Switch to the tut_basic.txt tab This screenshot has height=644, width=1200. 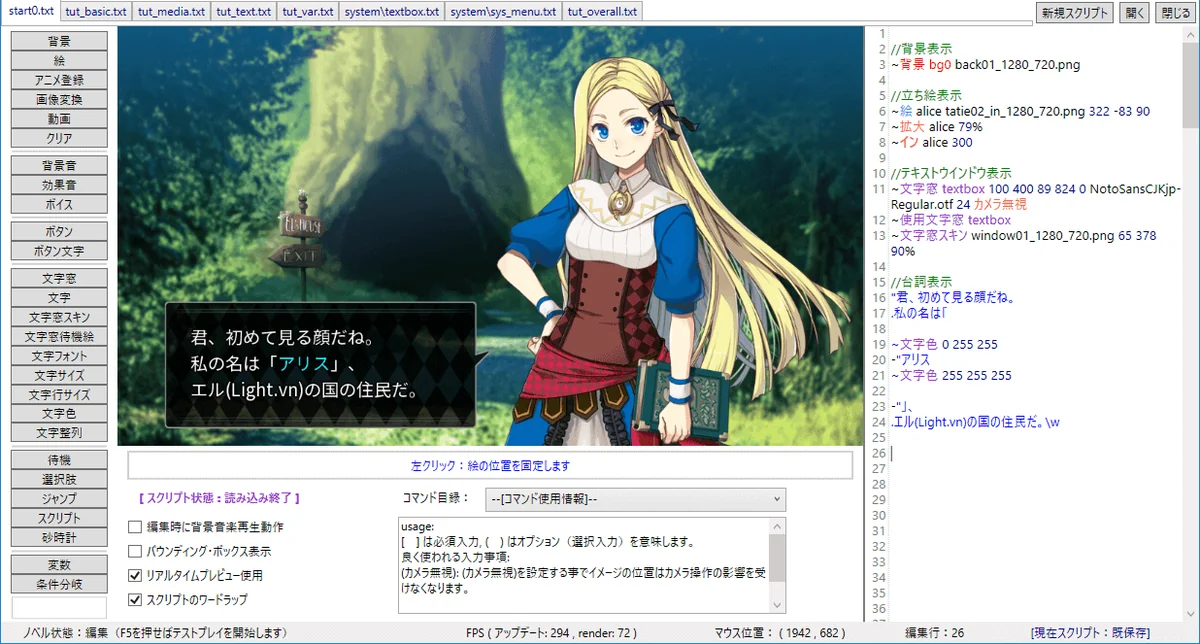96,12
